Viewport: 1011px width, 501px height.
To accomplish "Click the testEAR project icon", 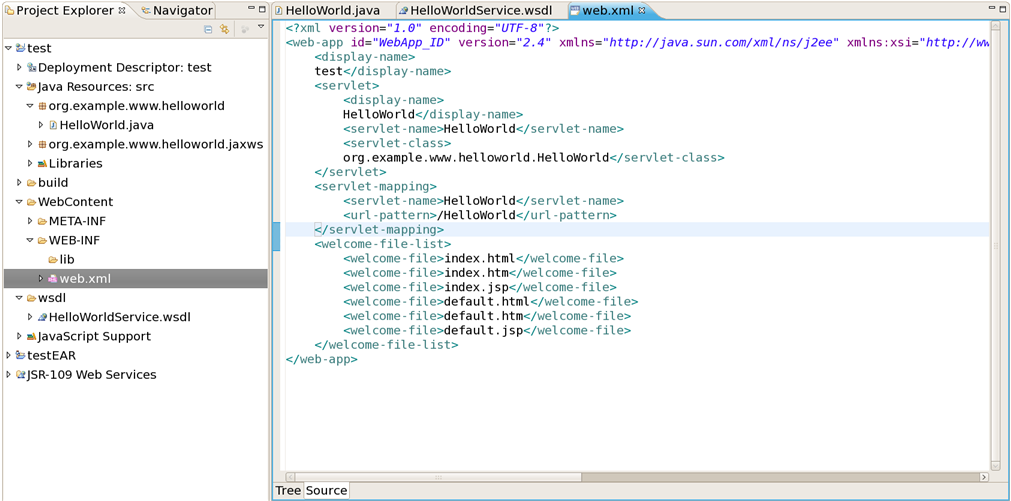I will tap(21, 355).
